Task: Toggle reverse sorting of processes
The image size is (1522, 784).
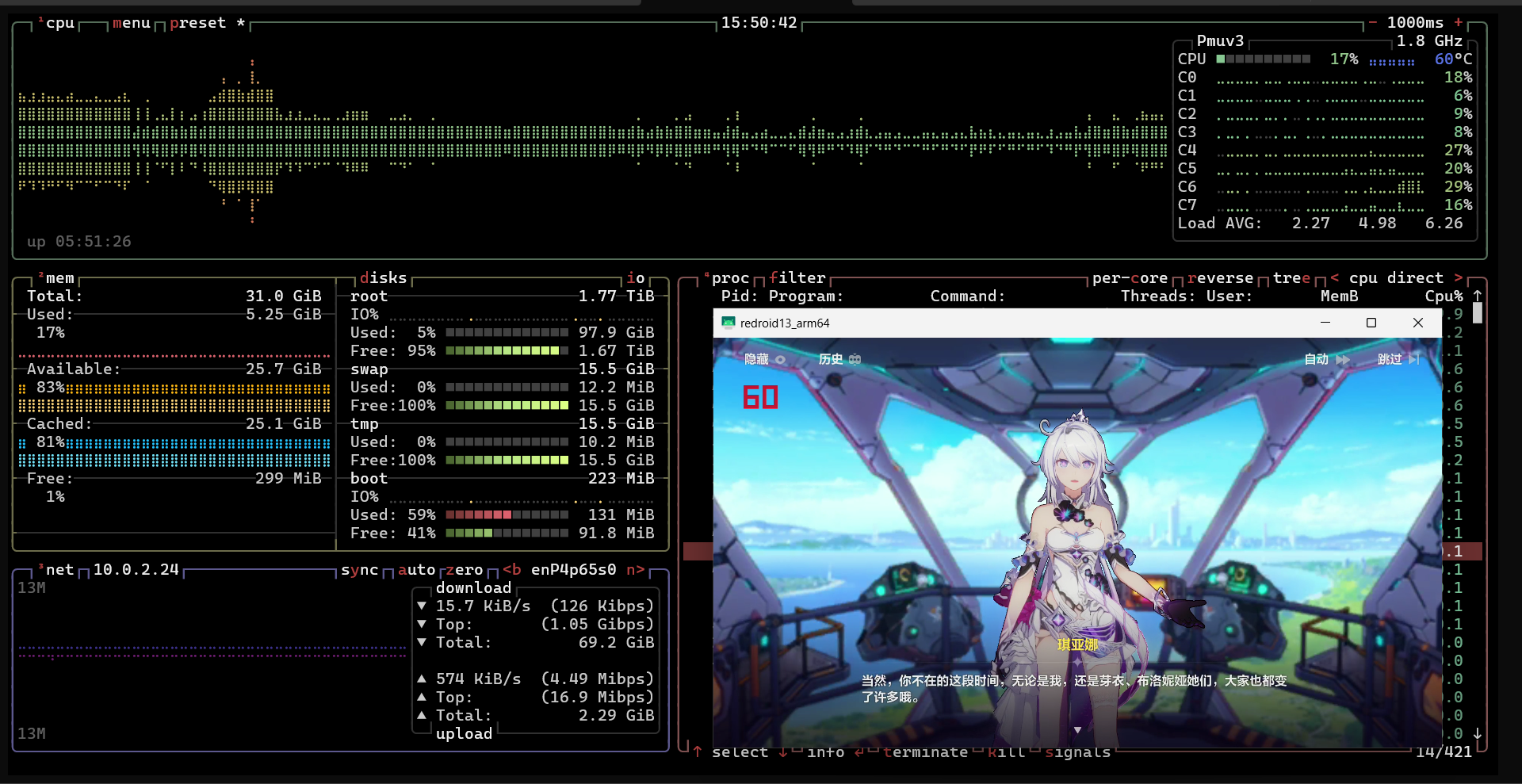Action: coord(1221,277)
